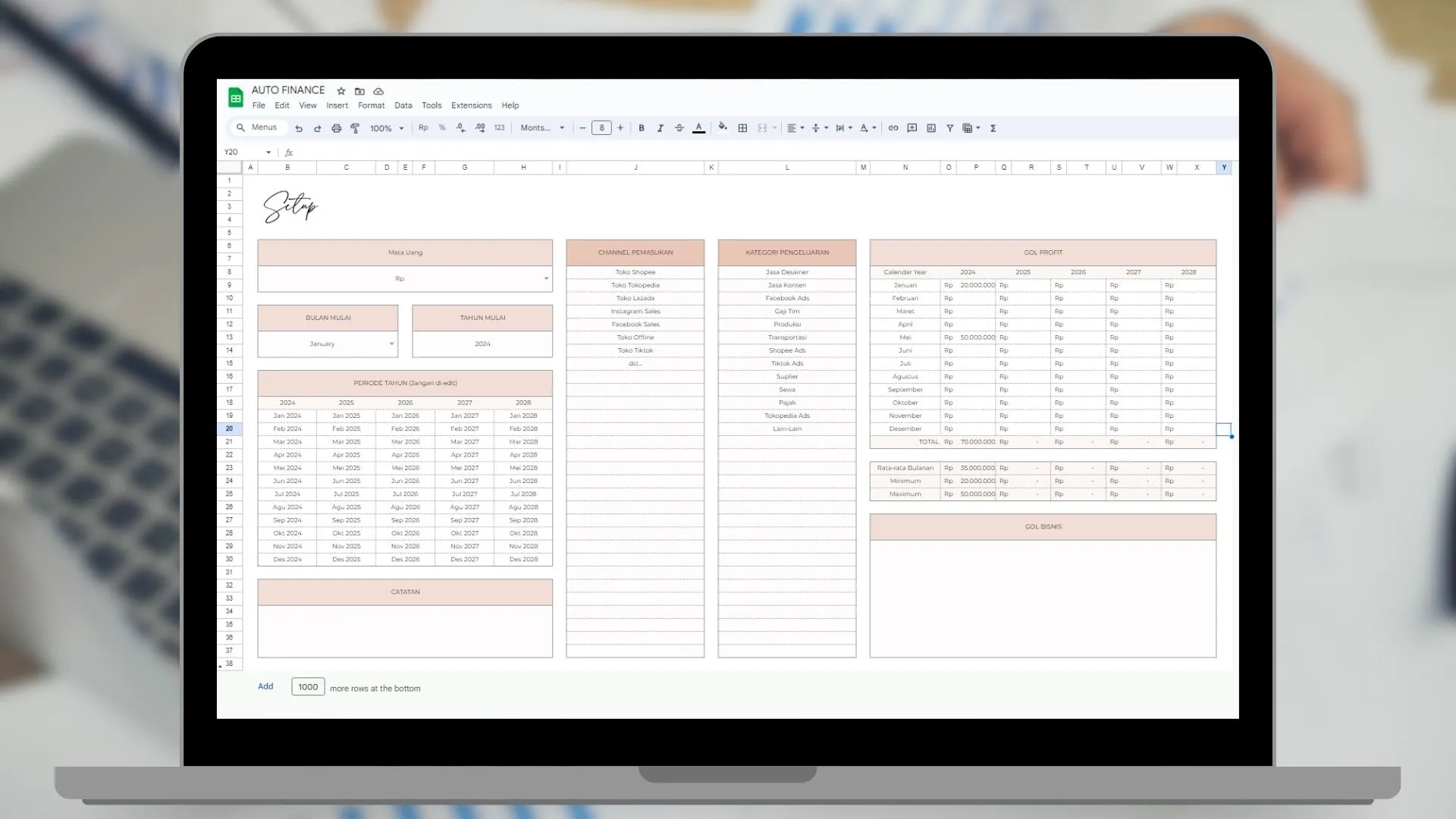Open the Functions sigma icon
Viewport: 1456px width, 819px height.
993,128
